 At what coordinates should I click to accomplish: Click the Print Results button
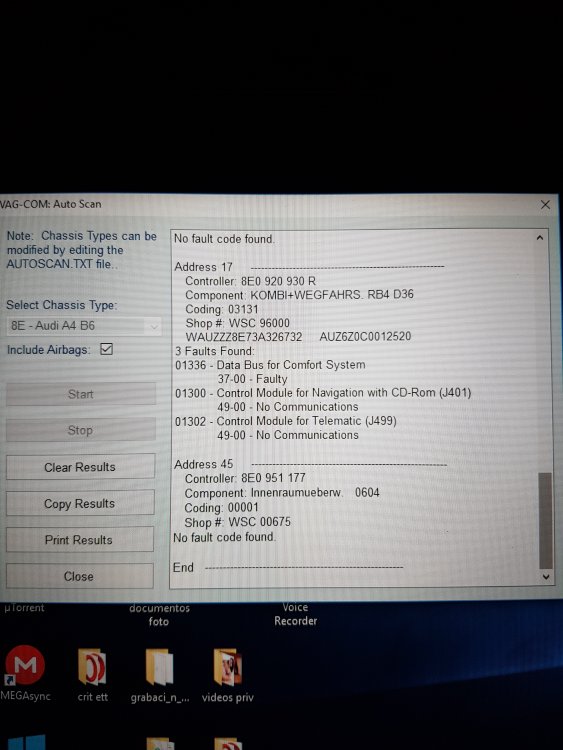79,540
